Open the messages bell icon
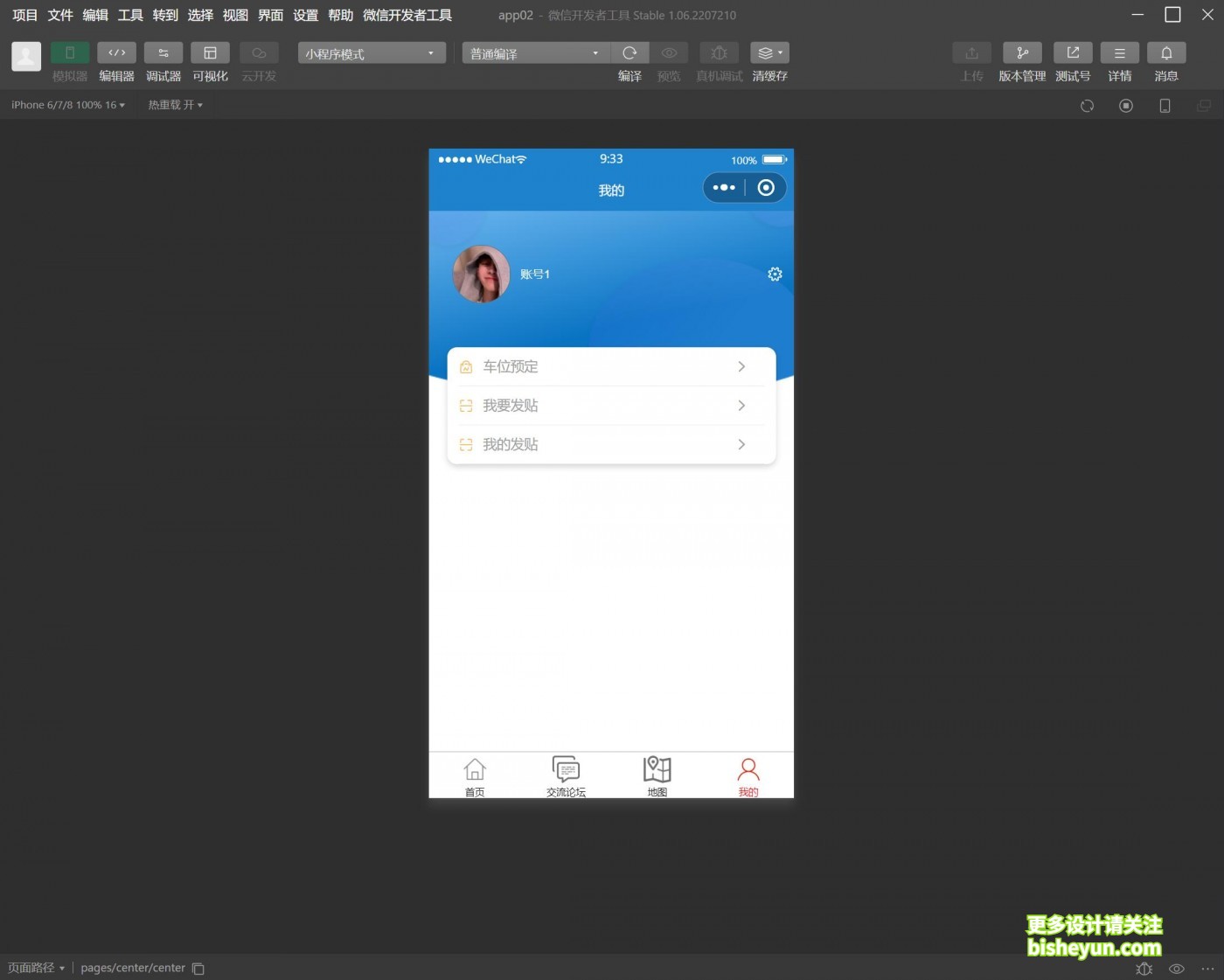The image size is (1224, 980). (x=1166, y=53)
